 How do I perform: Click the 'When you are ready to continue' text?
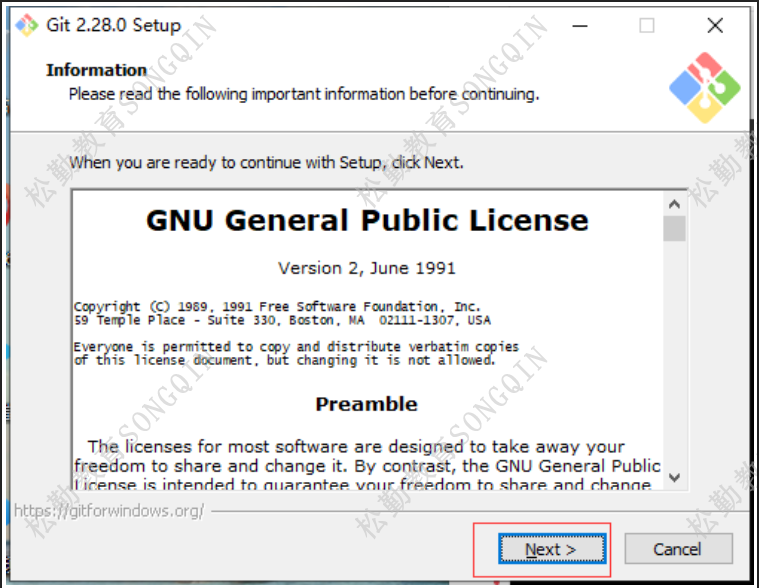(x=266, y=163)
